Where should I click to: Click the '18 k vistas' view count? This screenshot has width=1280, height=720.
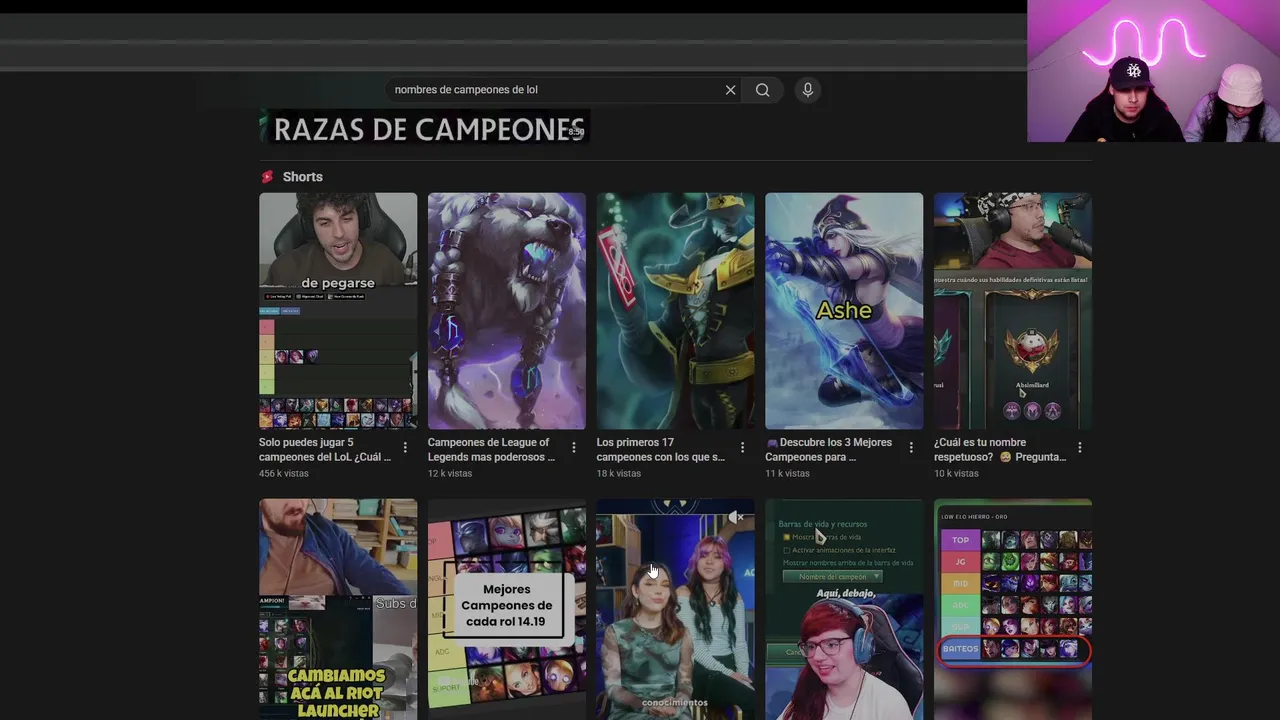[619, 474]
